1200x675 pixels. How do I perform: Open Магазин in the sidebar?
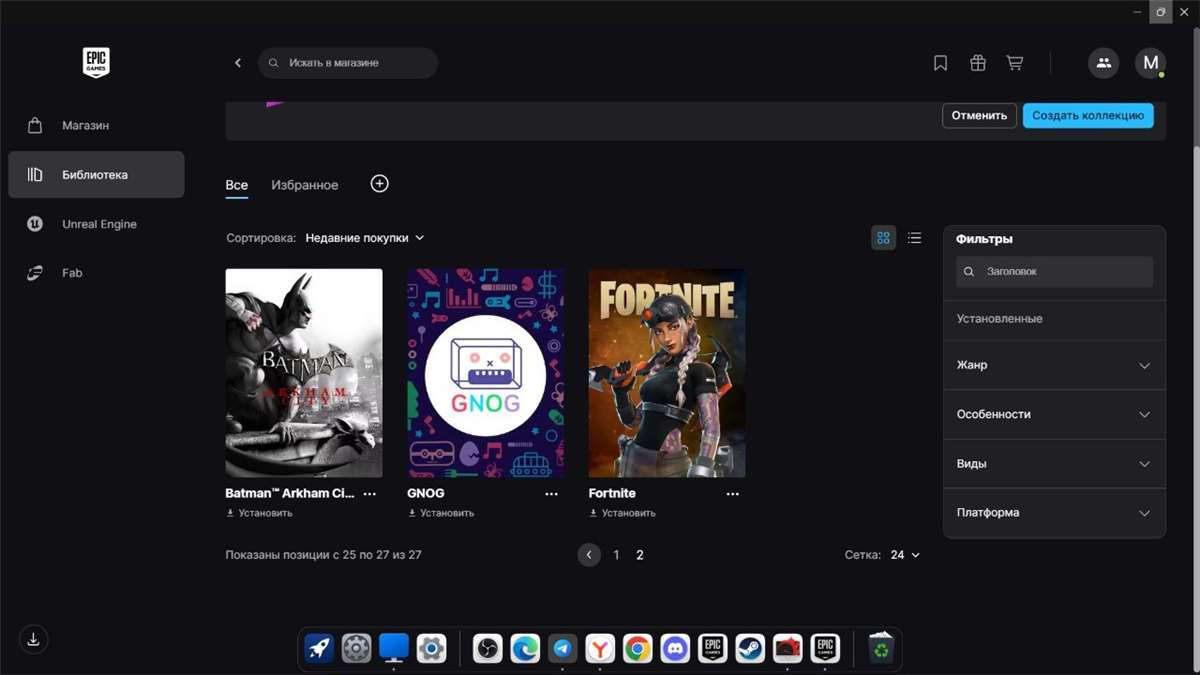[96, 126]
